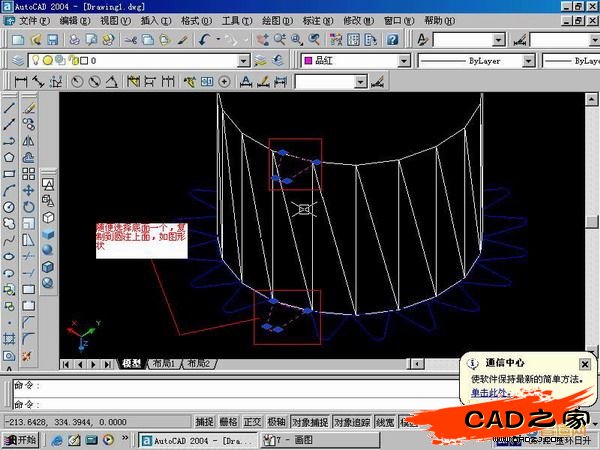This screenshot has width=600, height=450.
Task: Expand the layer dropdown list
Action: coord(243,60)
